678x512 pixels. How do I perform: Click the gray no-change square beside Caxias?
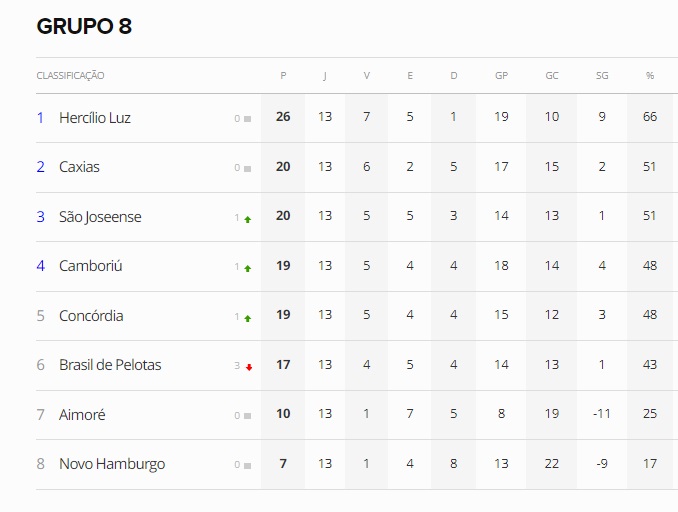click(x=247, y=169)
